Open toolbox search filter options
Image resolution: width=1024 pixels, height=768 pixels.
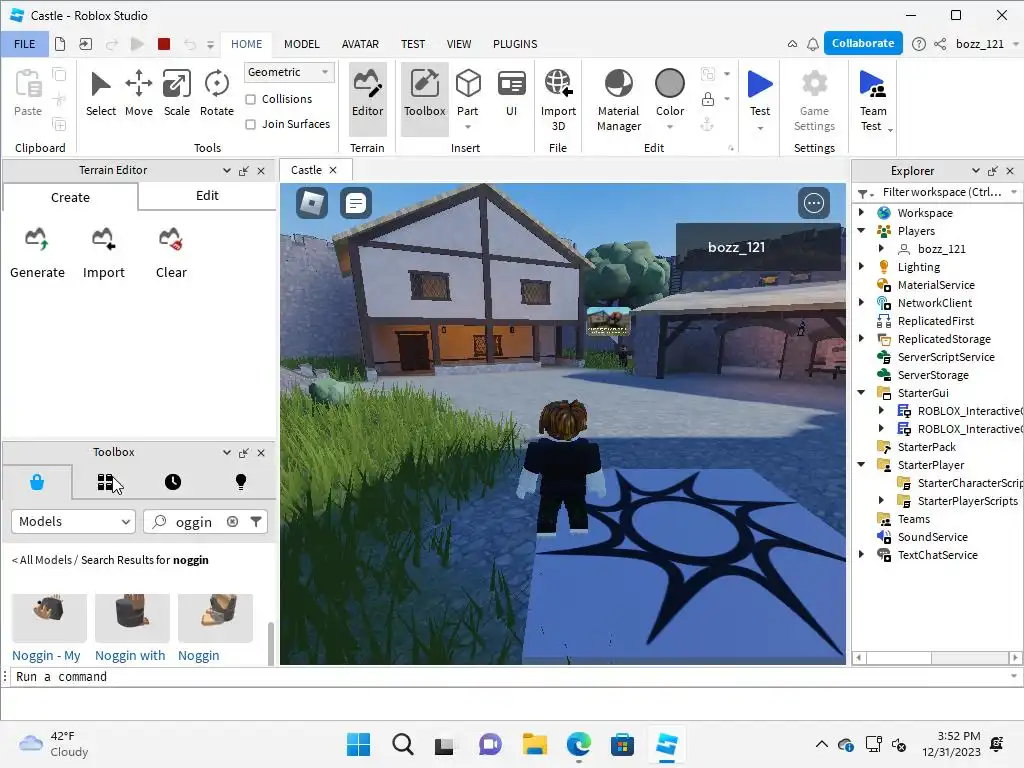pos(256,521)
